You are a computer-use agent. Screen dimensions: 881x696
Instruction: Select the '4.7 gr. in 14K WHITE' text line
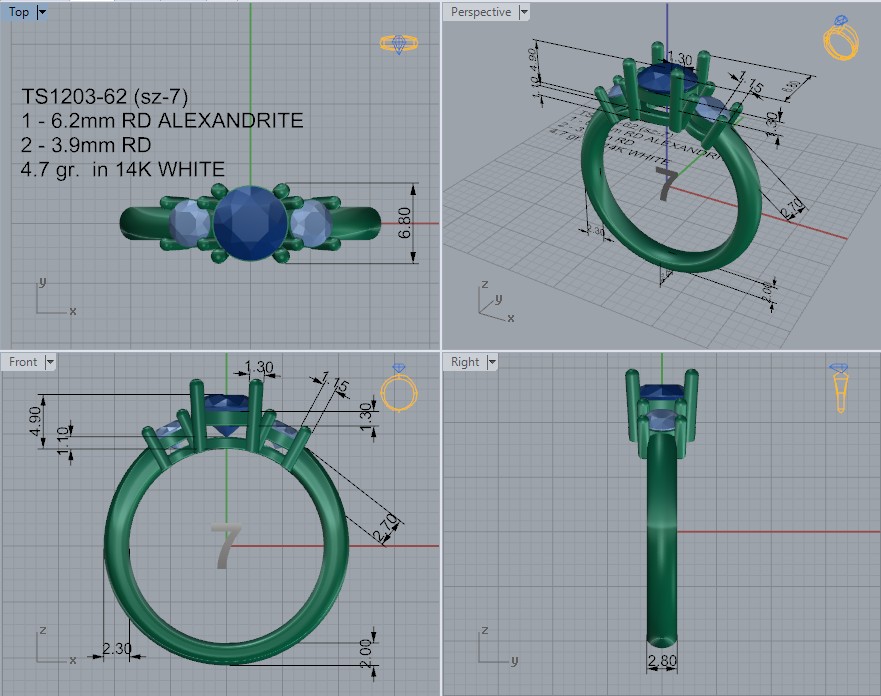(122, 170)
